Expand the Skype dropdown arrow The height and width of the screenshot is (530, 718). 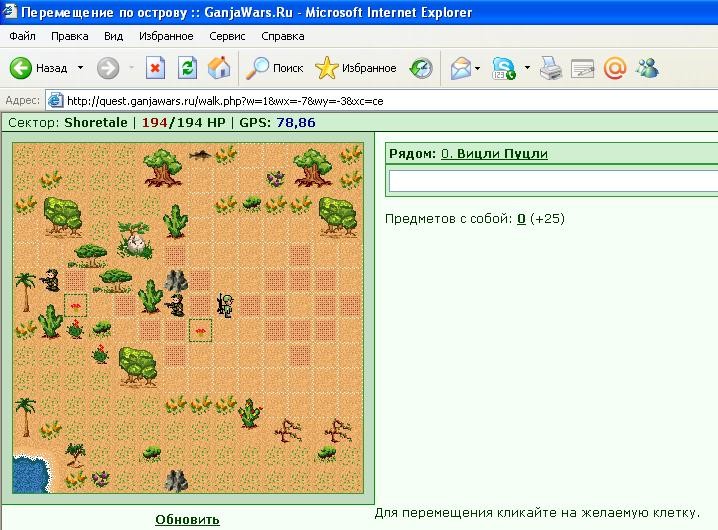[527, 68]
